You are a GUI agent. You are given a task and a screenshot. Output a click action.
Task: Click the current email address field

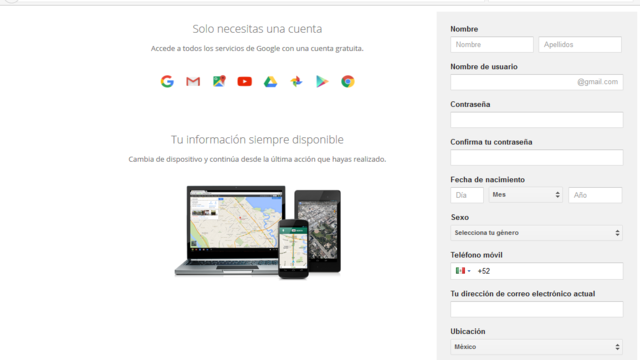pos(537,309)
